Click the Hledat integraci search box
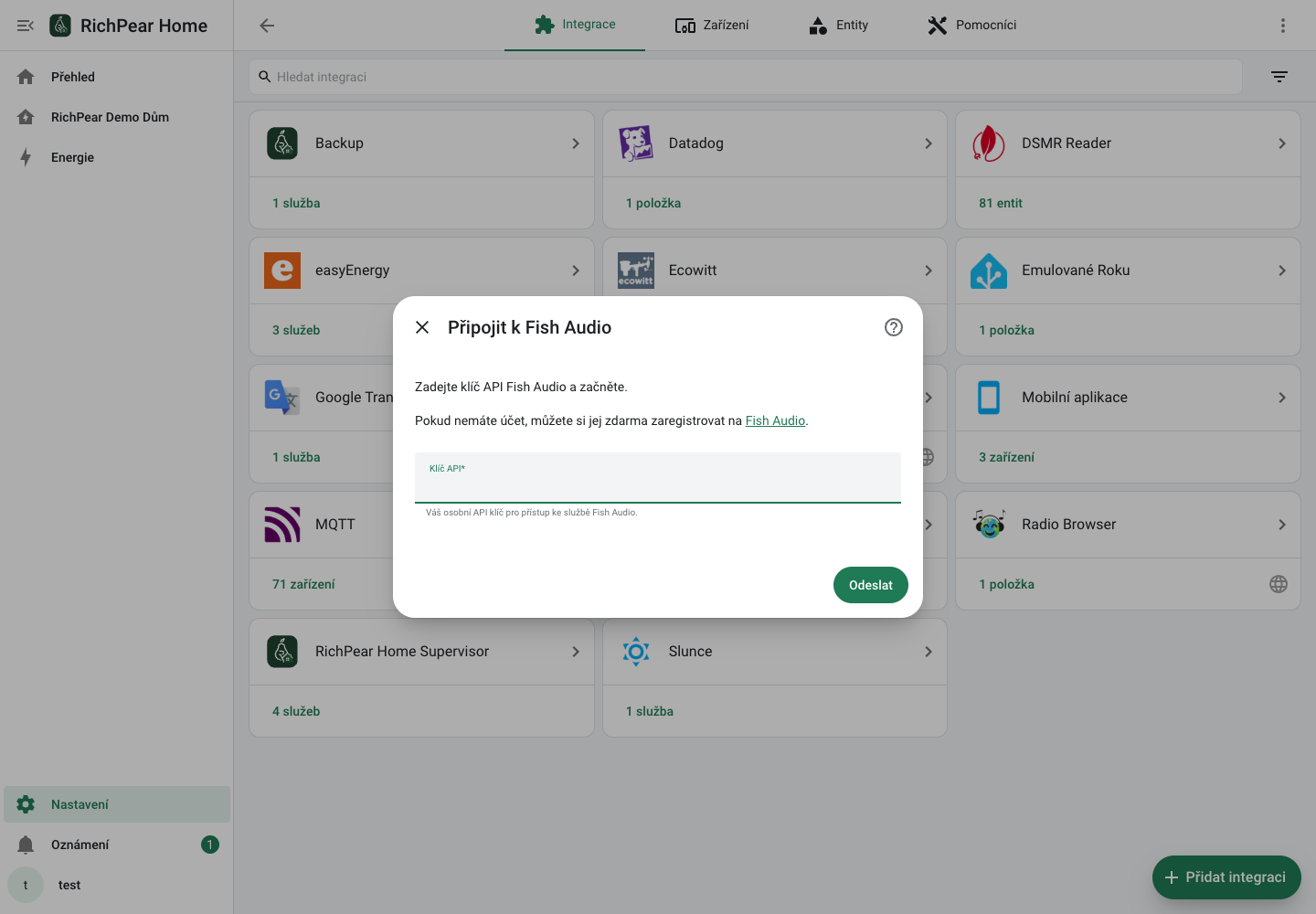The image size is (1316, 914). tap(746, 77)
